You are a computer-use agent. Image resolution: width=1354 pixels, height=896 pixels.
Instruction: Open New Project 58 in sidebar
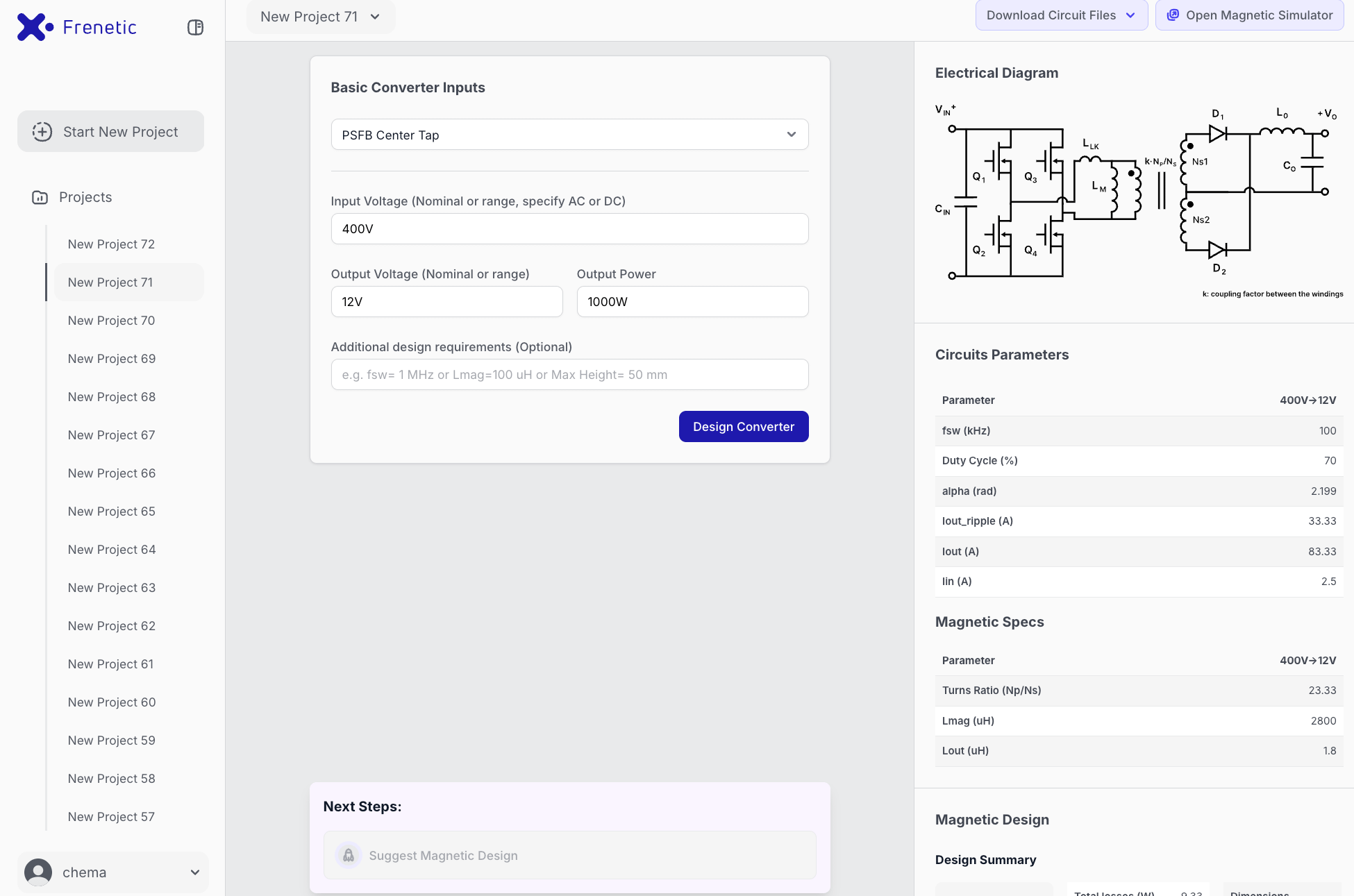129,779
